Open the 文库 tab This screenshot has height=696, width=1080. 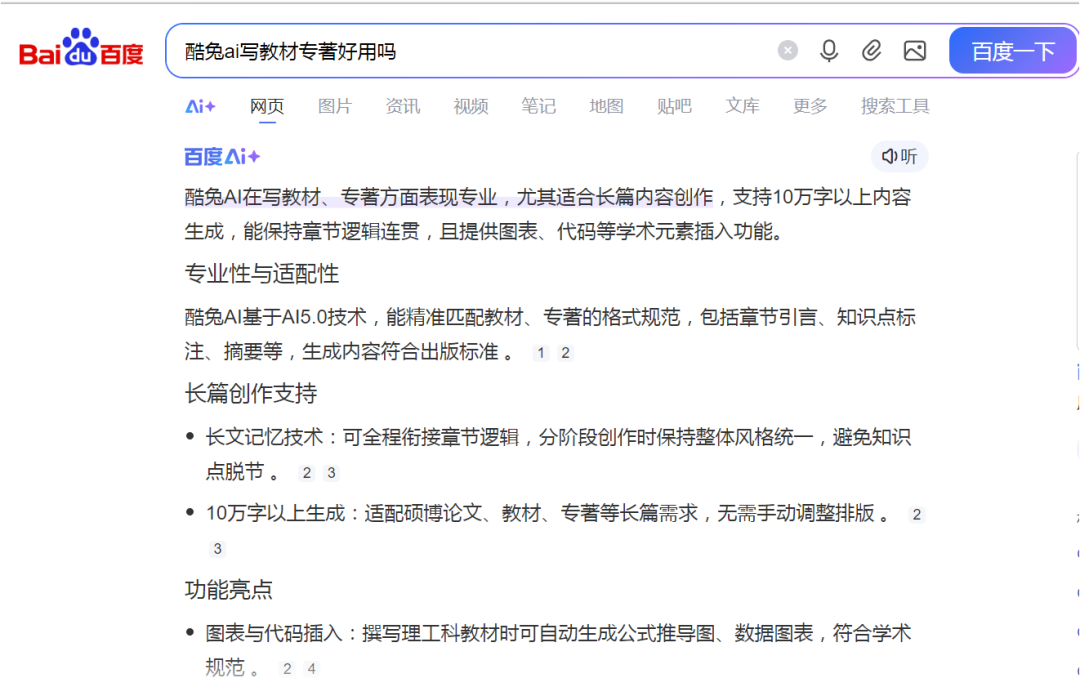tap(742, 106)
